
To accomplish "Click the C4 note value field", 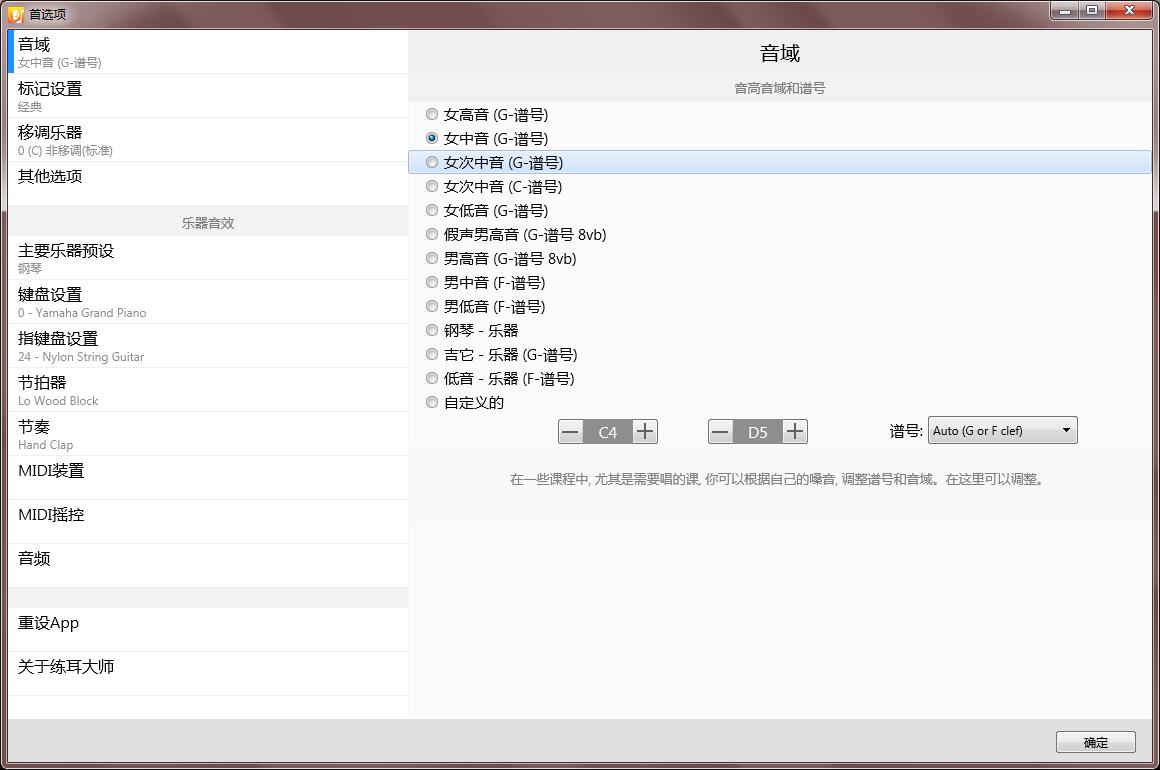I will click(x=608, y=432).
